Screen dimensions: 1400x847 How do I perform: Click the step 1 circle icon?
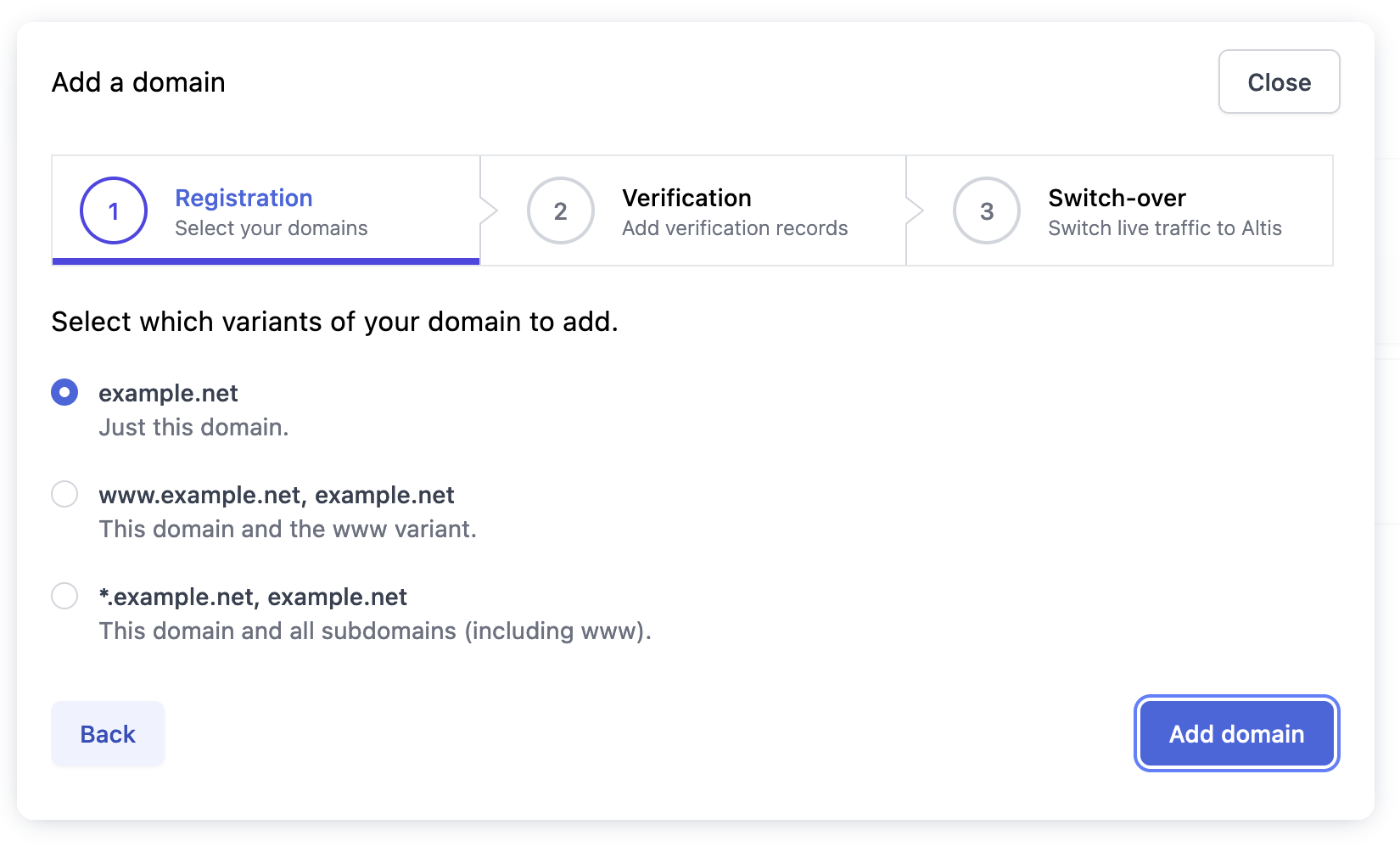point(114,210)
